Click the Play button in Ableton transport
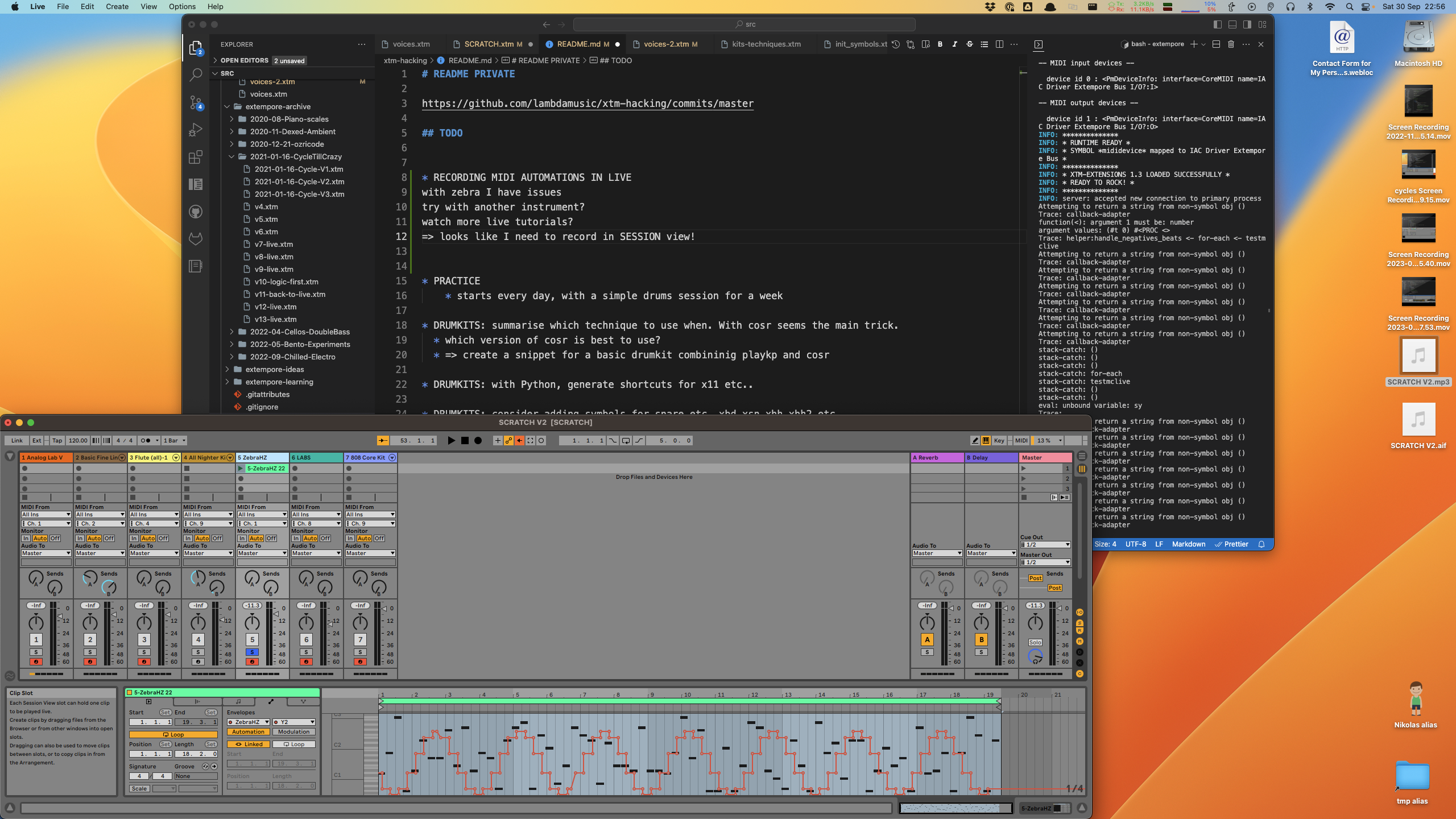 [451, 440]
